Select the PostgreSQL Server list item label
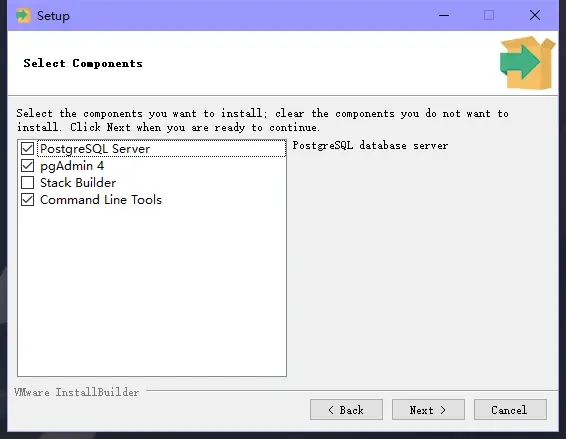The image size is (566, 439). click(95, 149)
